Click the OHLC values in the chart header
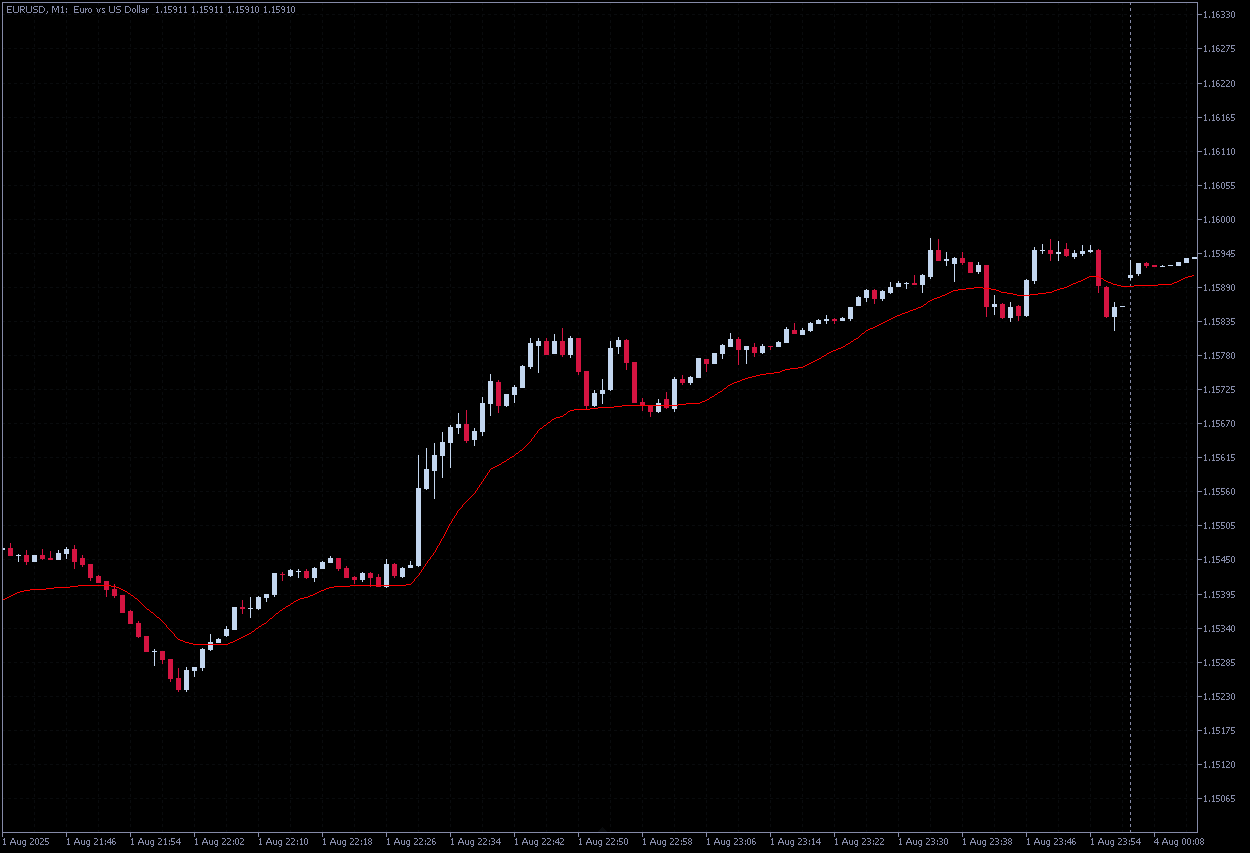 tap(225, 9)
